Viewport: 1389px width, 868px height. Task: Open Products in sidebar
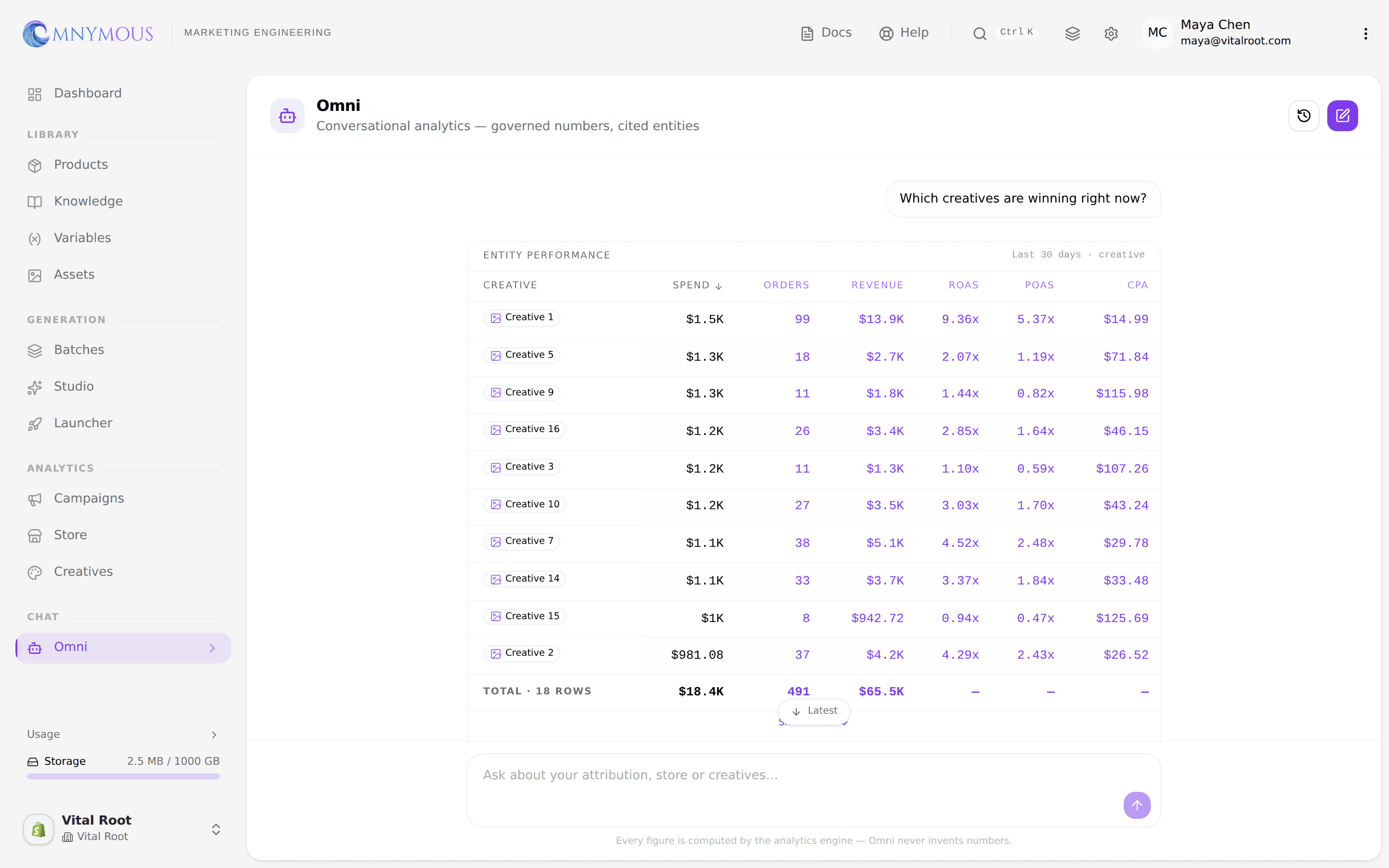tap(123, 165)
